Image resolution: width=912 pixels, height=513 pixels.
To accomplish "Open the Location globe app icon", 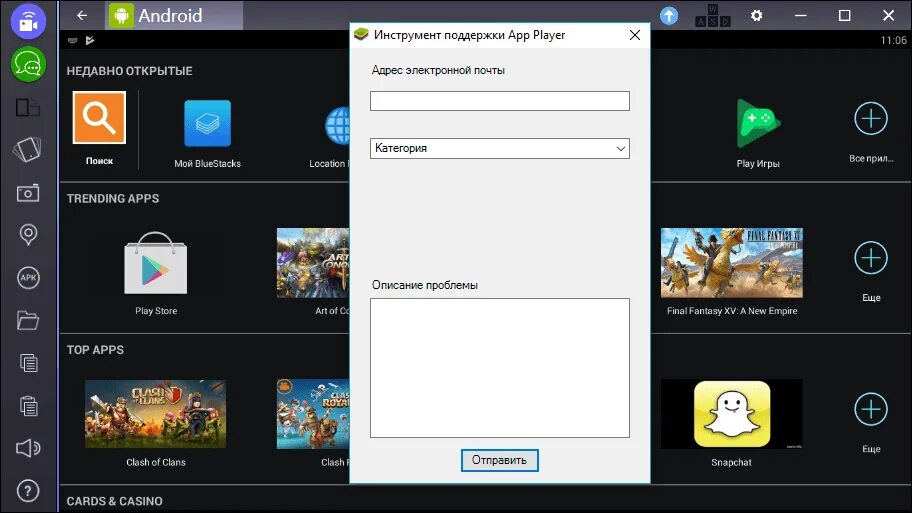I will [337, 126].
